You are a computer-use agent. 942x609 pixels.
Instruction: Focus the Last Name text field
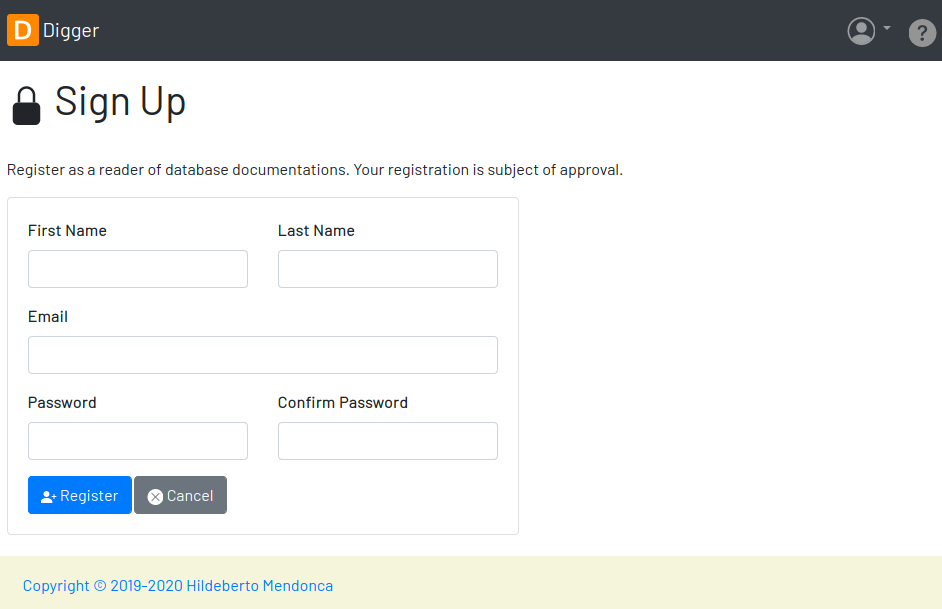coord(387,269)
